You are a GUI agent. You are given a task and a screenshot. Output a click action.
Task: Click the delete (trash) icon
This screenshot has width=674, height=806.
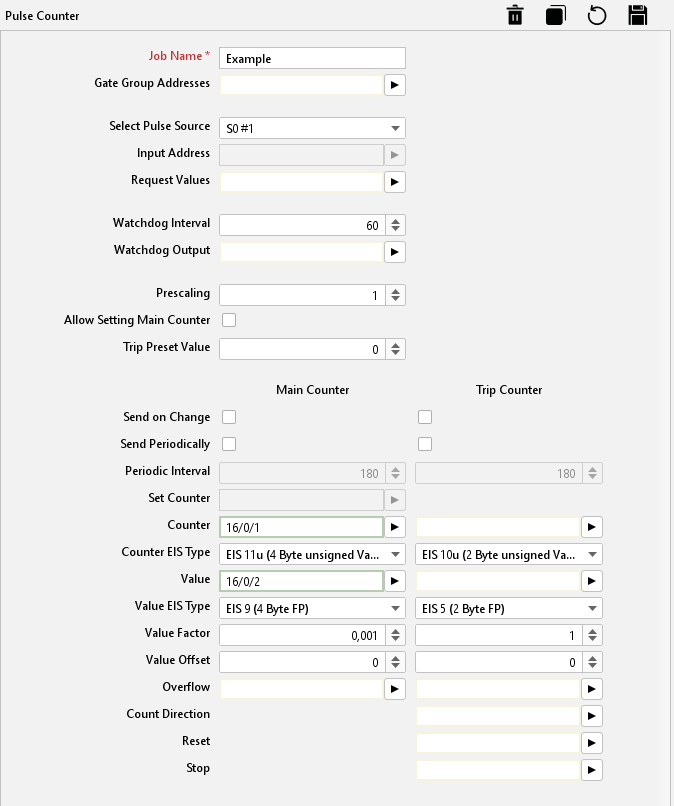[515, 15]
